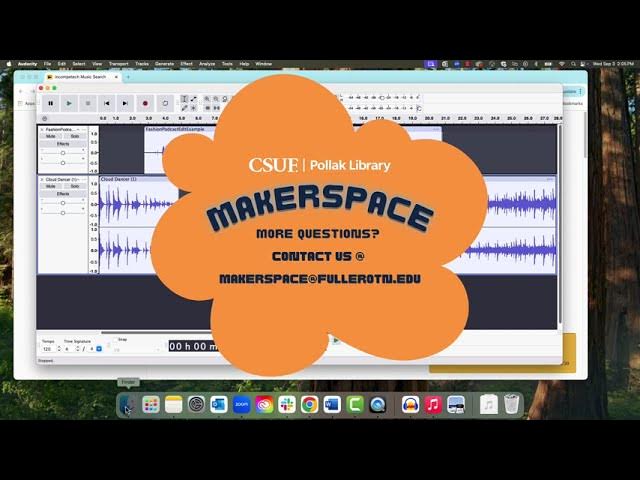Image resolution: width=640 pixels, height=480 pixels.
Task: Click the Silence audio icon
Action: coord(216,108)
